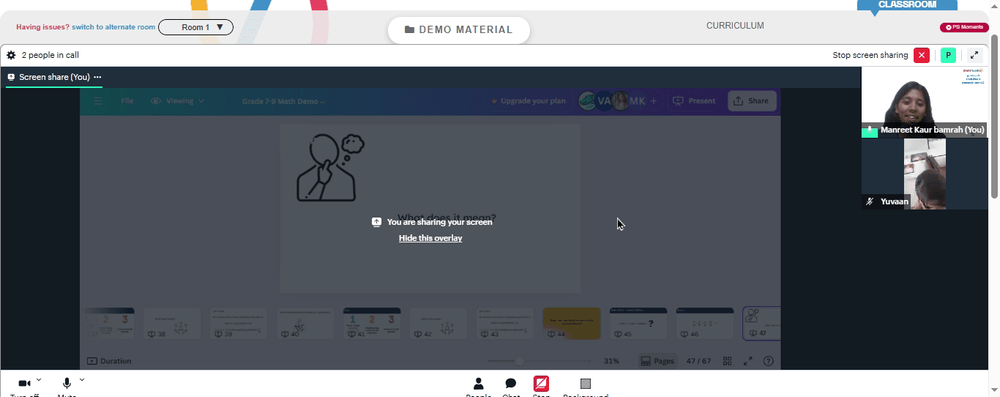Open the Viewing mode dropdown
The image size is (1000, 397).
click(178, 101)
